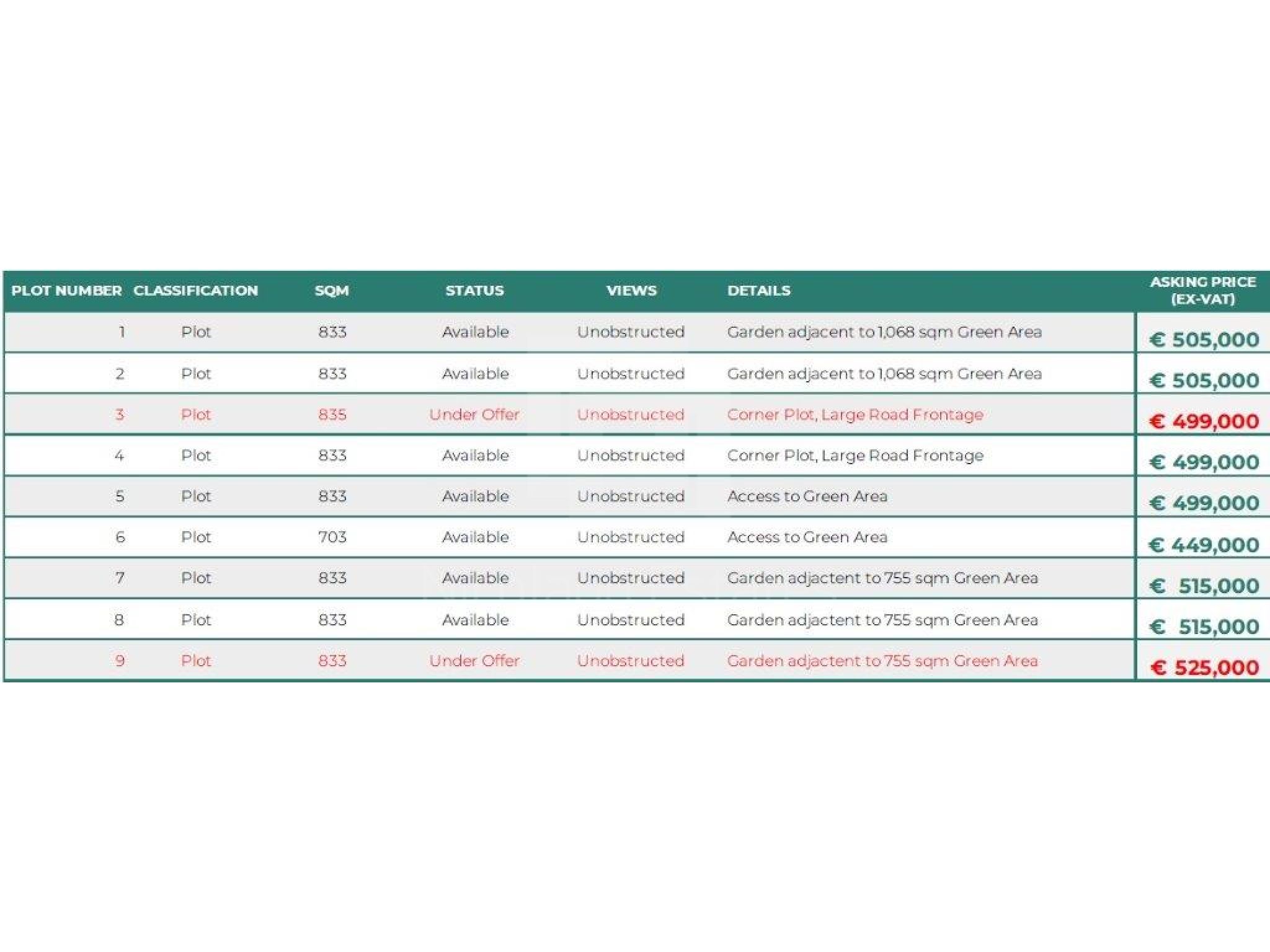This screenshot has height=952, width=1270.
Task: Click the 833 sqm value for plot 9
Action: point(332,661)
